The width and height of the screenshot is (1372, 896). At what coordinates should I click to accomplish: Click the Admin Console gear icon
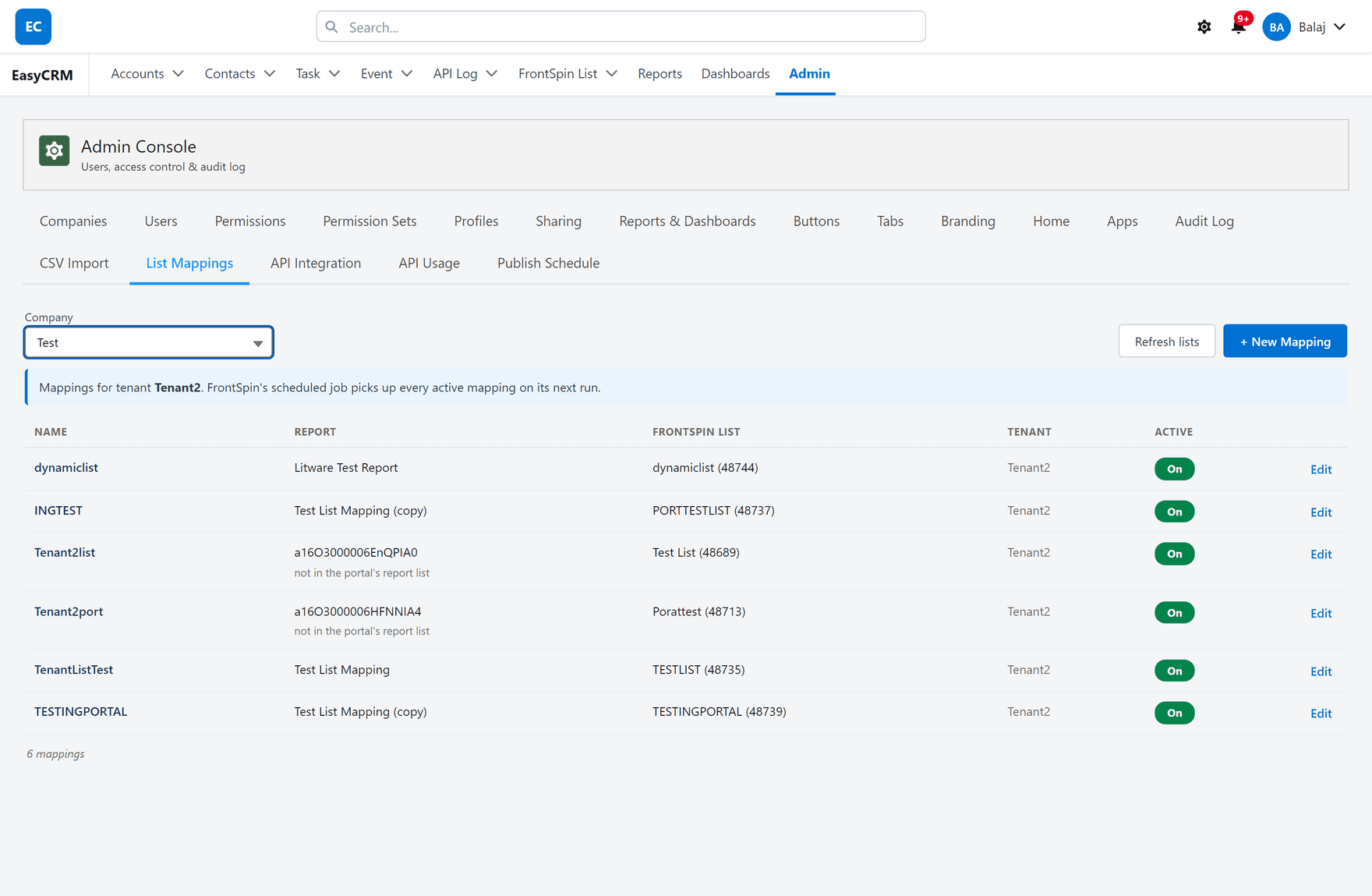pyautogui.click(x=55, y=151)
